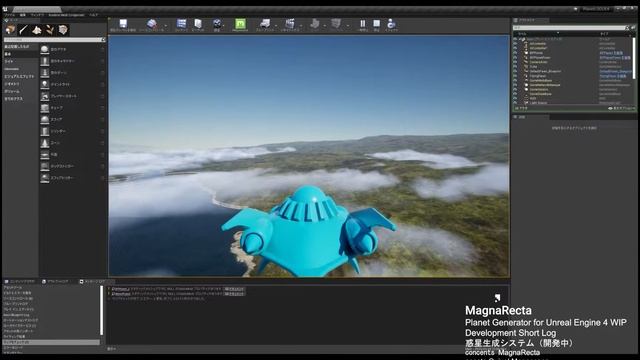Open the Runtime Mesh Component menu
The width and height of the screenshot is (640, 360).
(67, 15)
